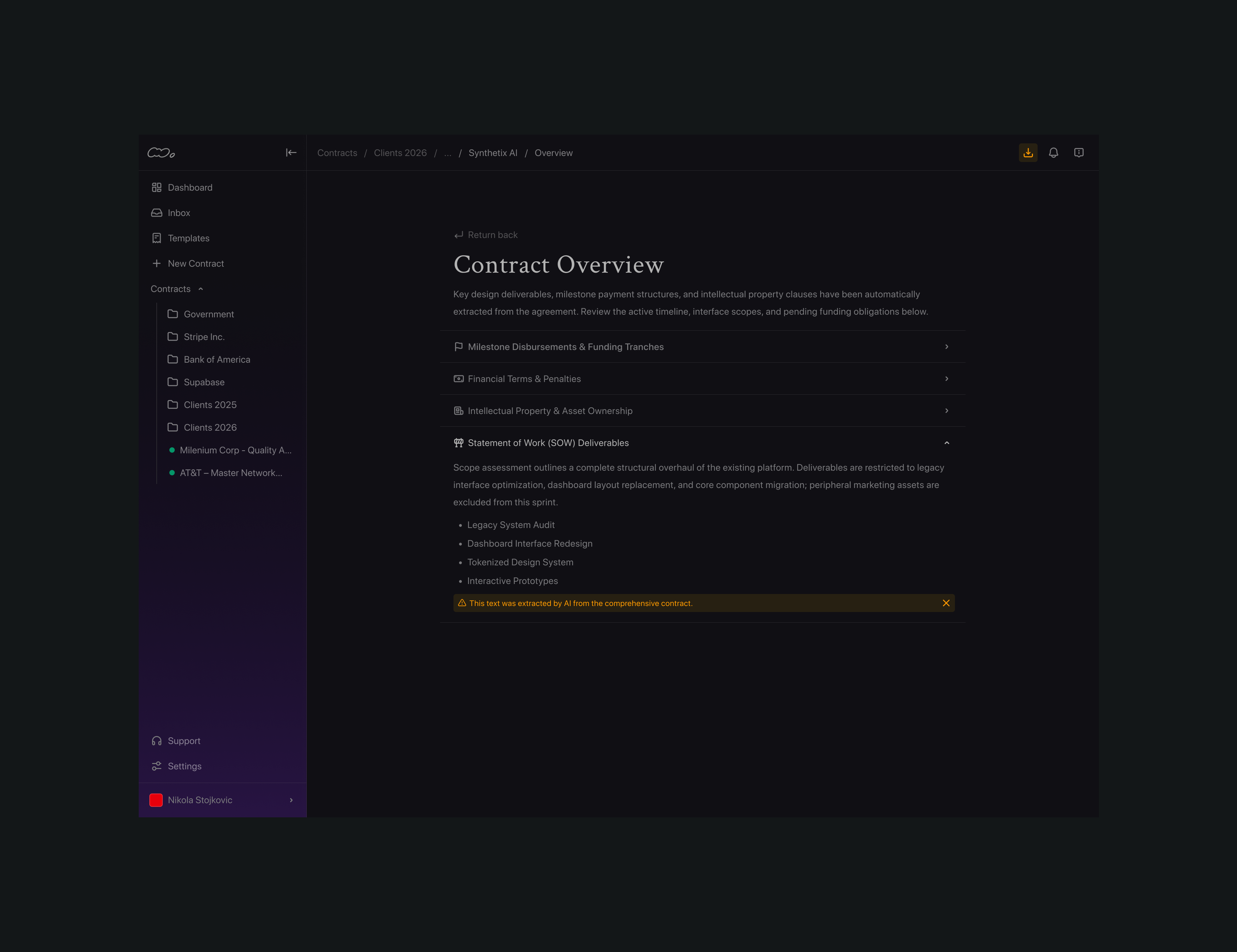Download the contract using the yellow icon
The height and width of the screenshot is (952, 1237).
coord(1028,153)
